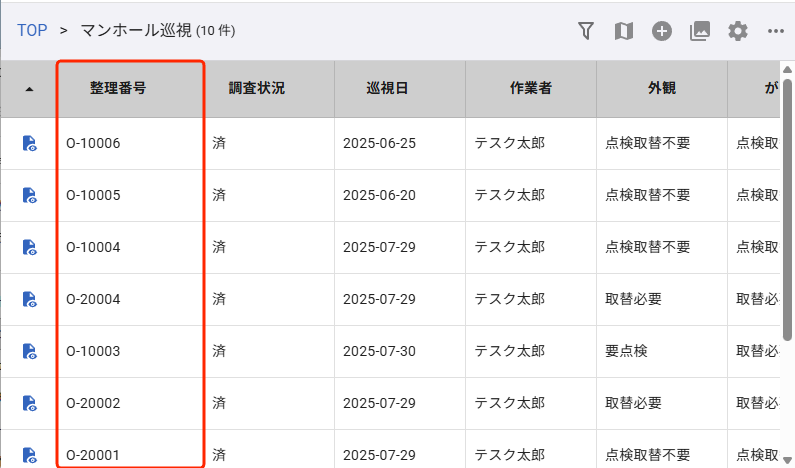795x468 pixels.
Task: View details icon for row O-10005
Action: (30, 195)
